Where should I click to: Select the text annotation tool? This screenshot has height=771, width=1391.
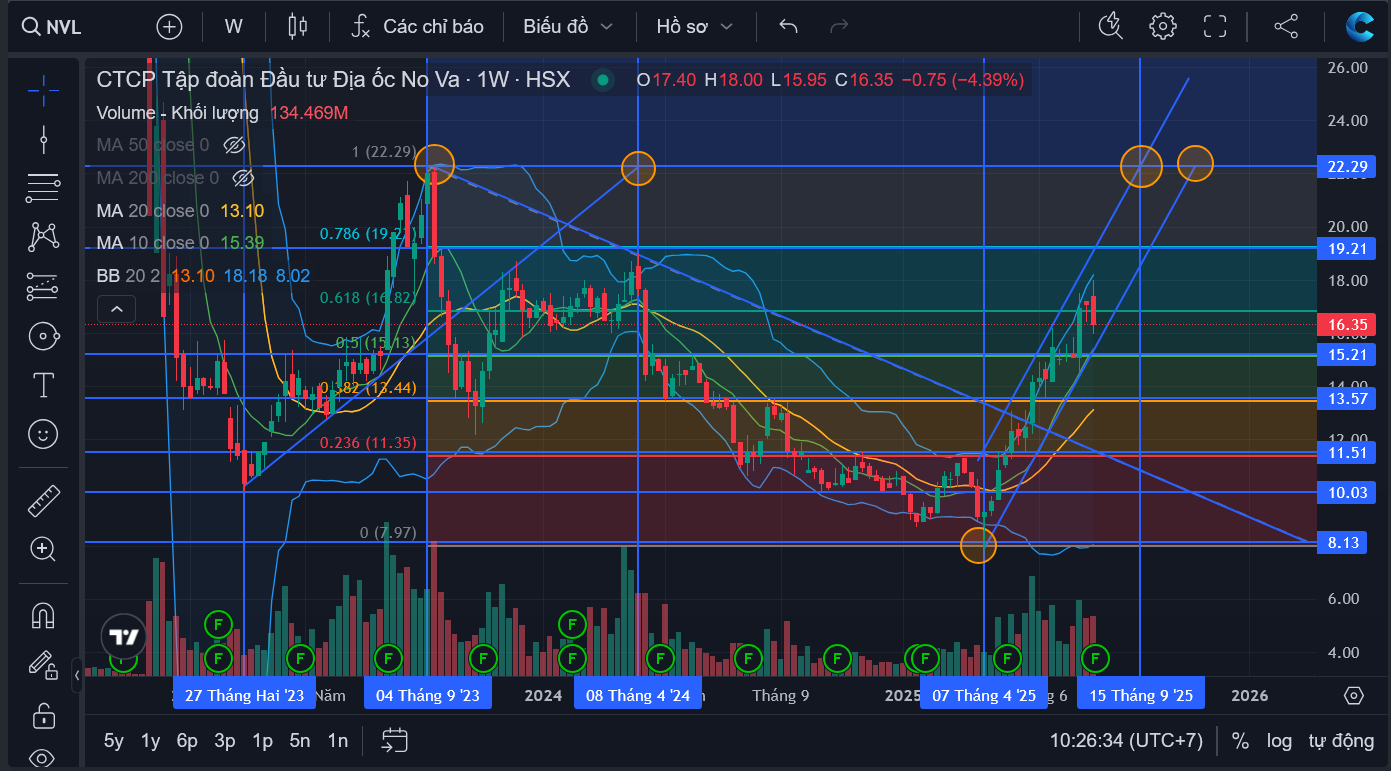(x=43, y=385)
